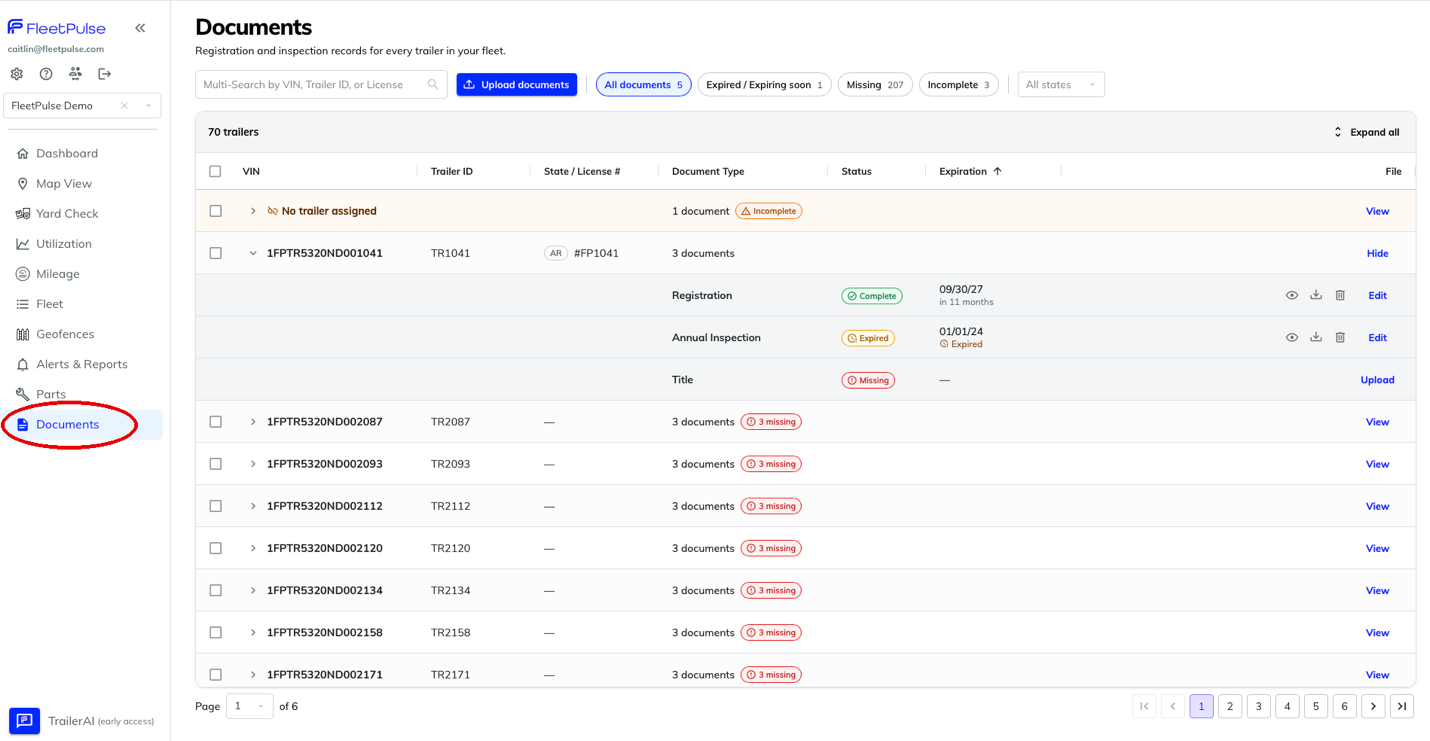This screenshot has width=1430, height=741.
Task: Open help question mark icon
Action: pyautogui.click(x=46, y=74)
